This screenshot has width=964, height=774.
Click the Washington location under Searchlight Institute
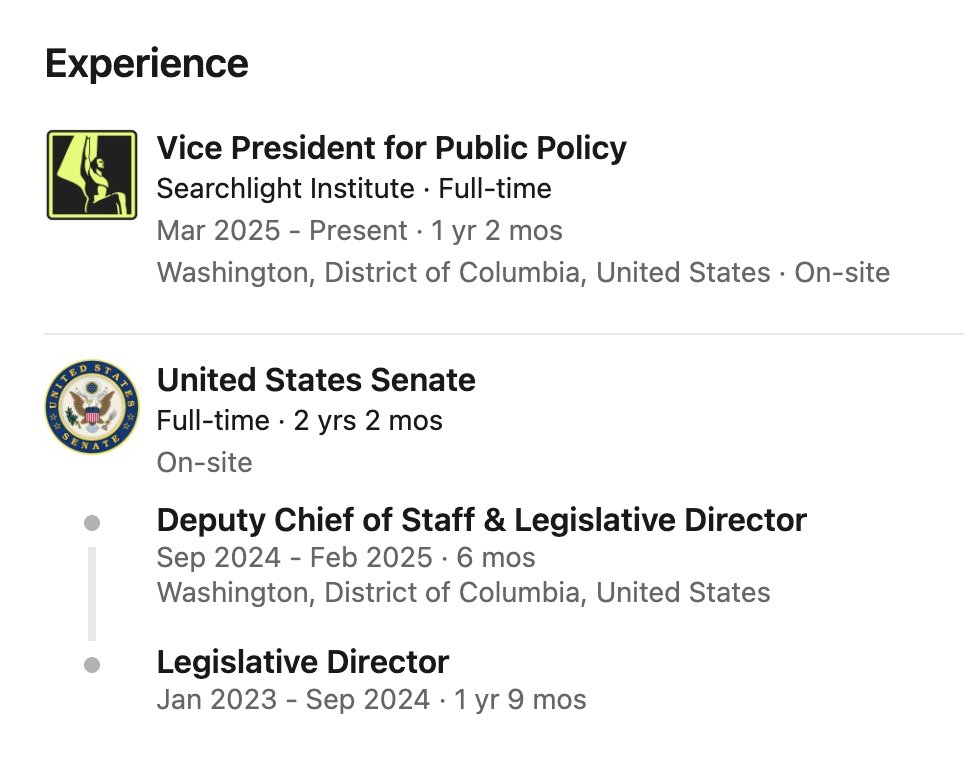pos(463,272)
